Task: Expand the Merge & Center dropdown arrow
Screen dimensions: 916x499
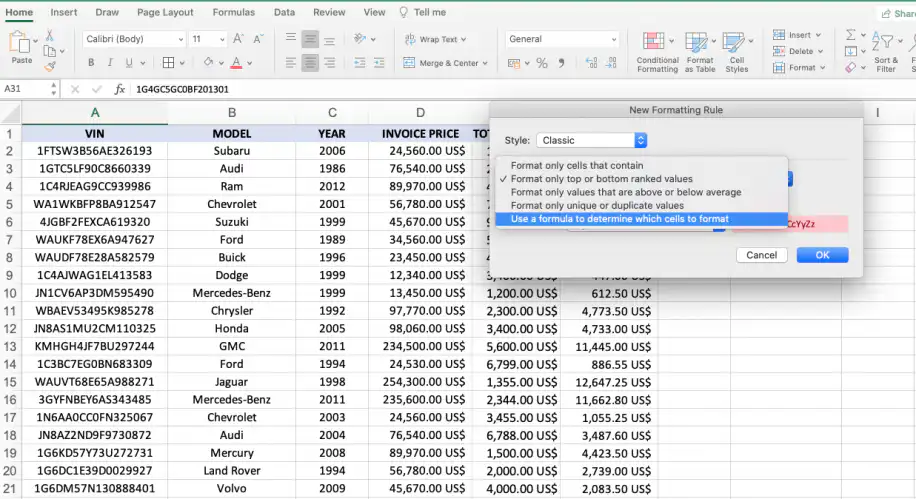Action: tap(485, 63)
